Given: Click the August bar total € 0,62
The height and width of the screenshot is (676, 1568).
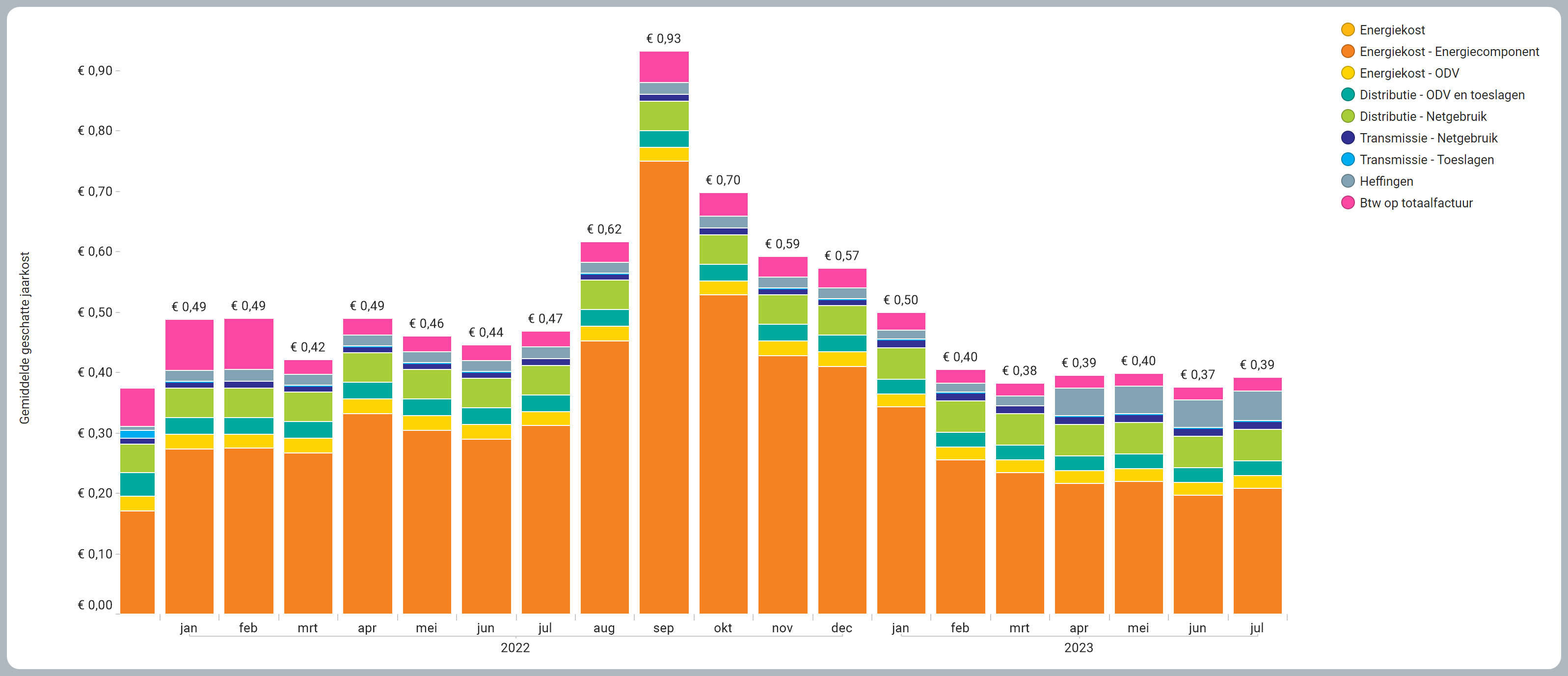Looking at the screenshot, I should click(604, 229).
